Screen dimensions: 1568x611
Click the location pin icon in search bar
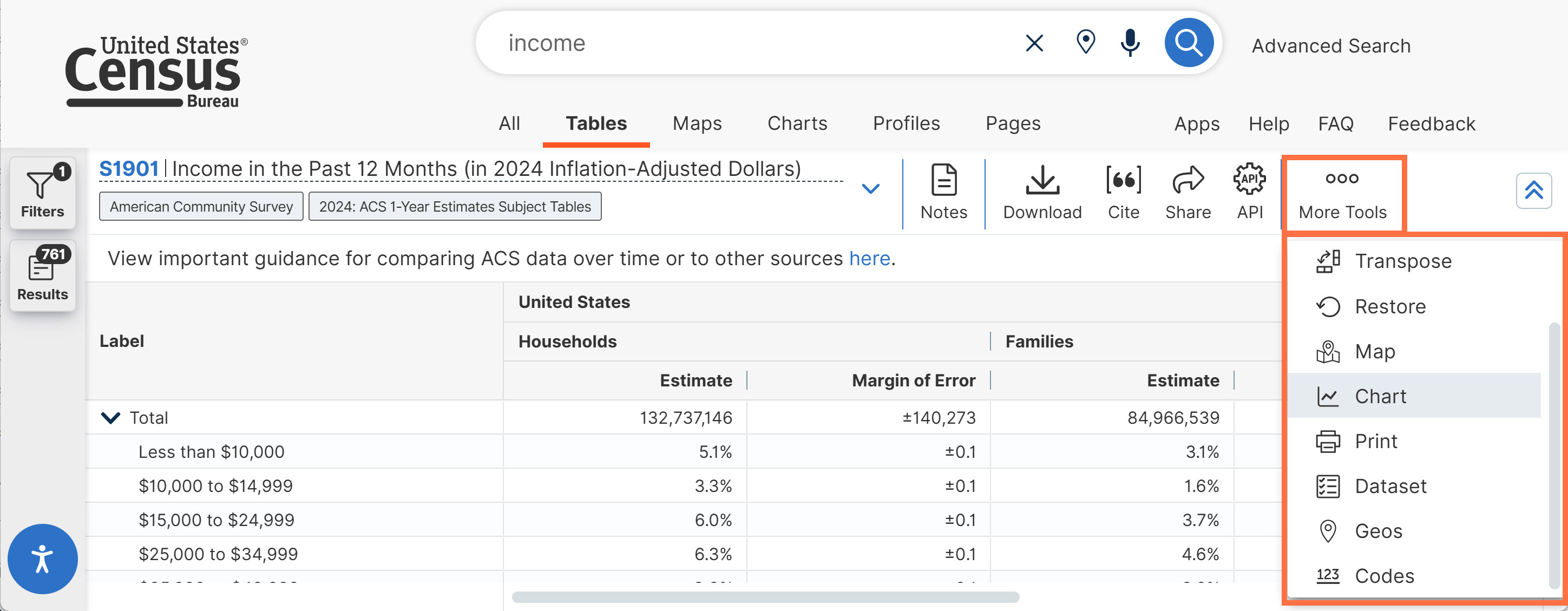[x=1085, y=43]
